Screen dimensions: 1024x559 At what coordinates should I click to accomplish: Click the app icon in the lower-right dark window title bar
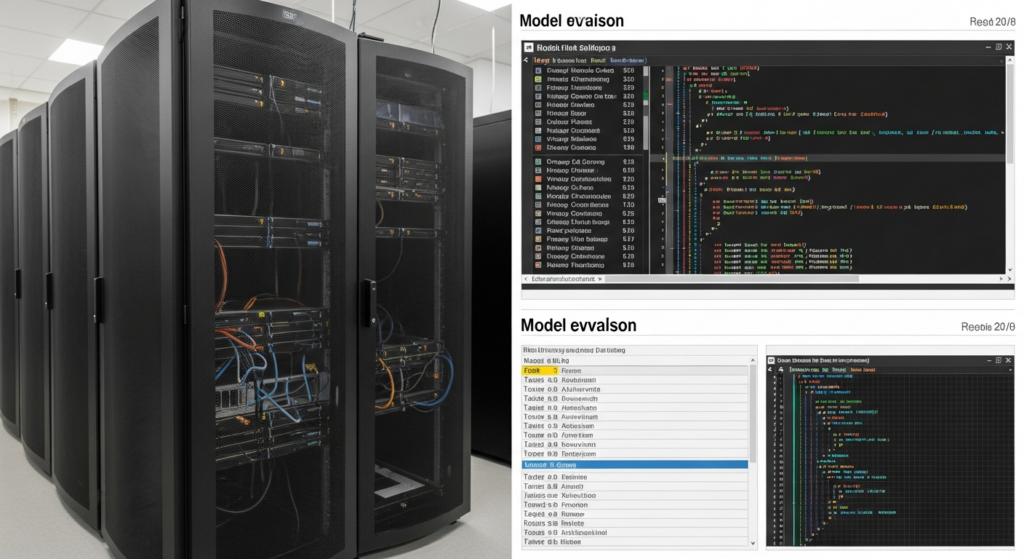[771, 360]
